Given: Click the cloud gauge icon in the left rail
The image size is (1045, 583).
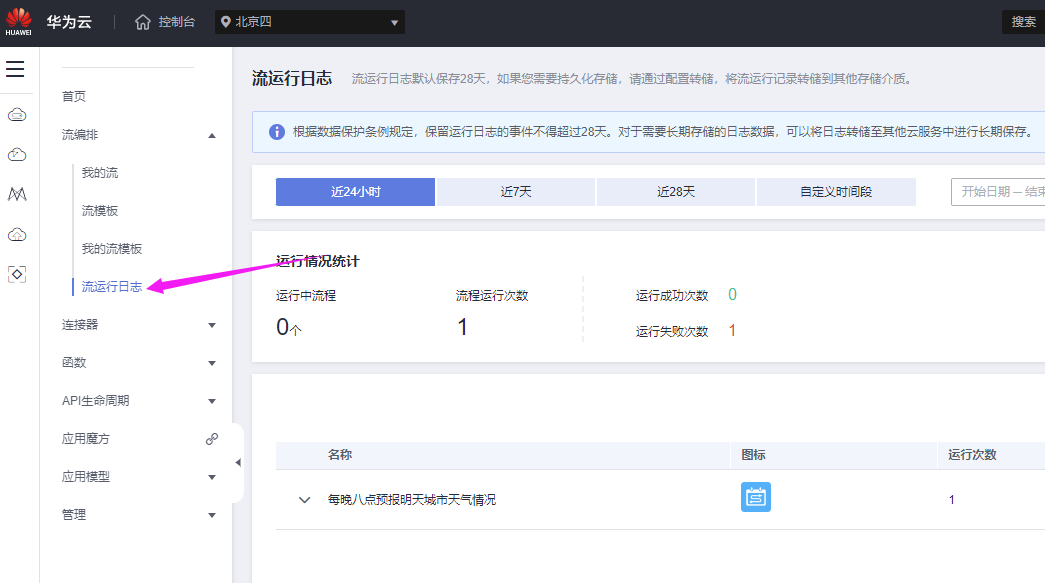Looking at the screenshot, I should [x=17, y=155].
